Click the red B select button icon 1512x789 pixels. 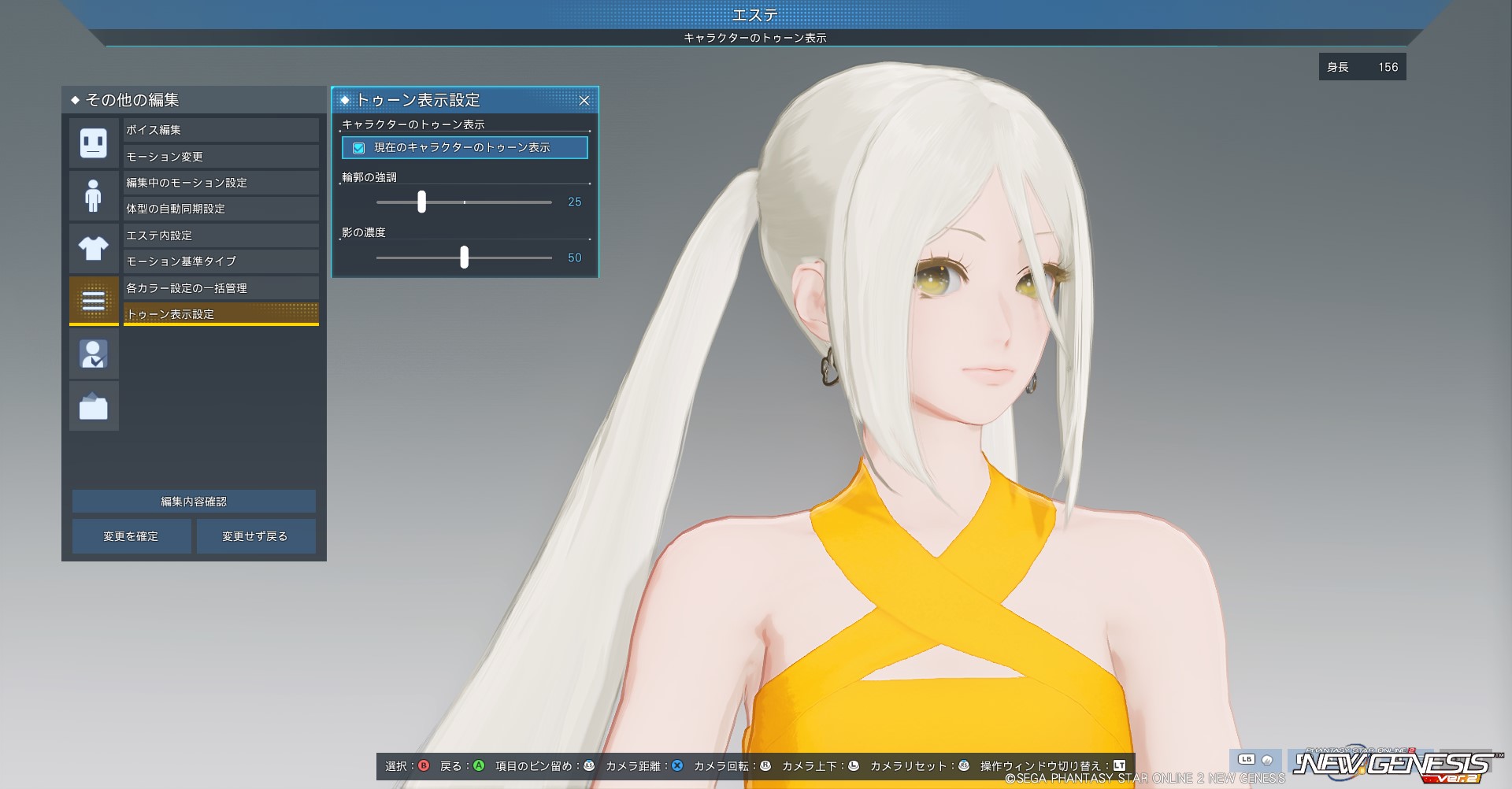[424, 765]
